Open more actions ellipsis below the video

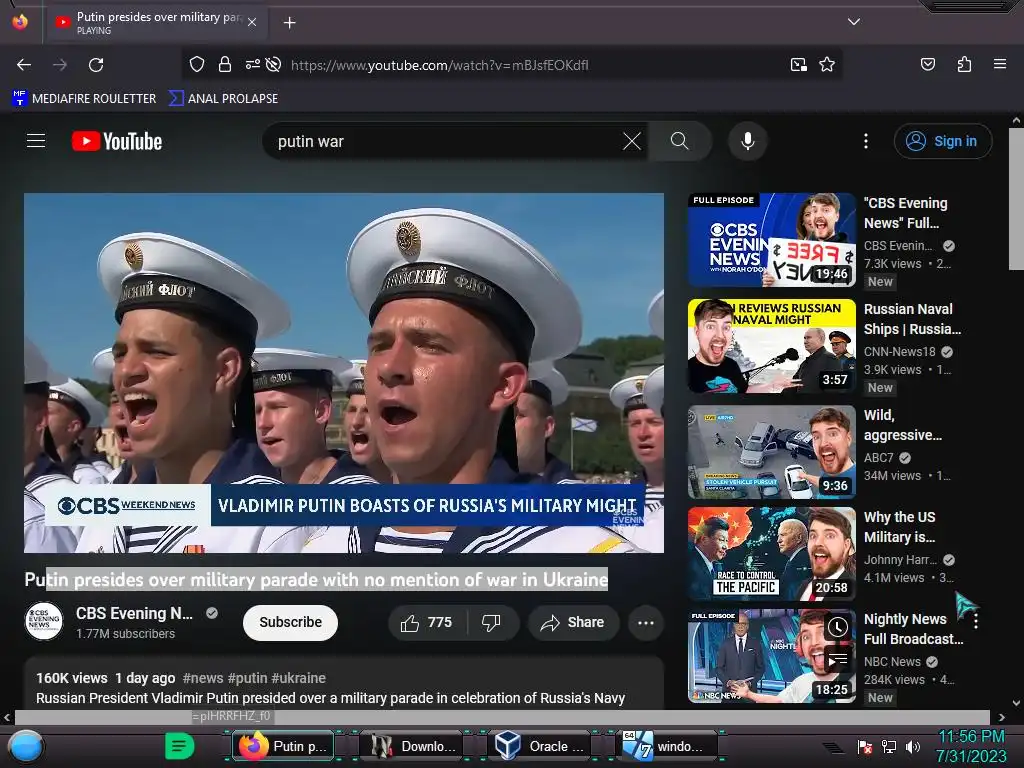click(x=646, y=622)
